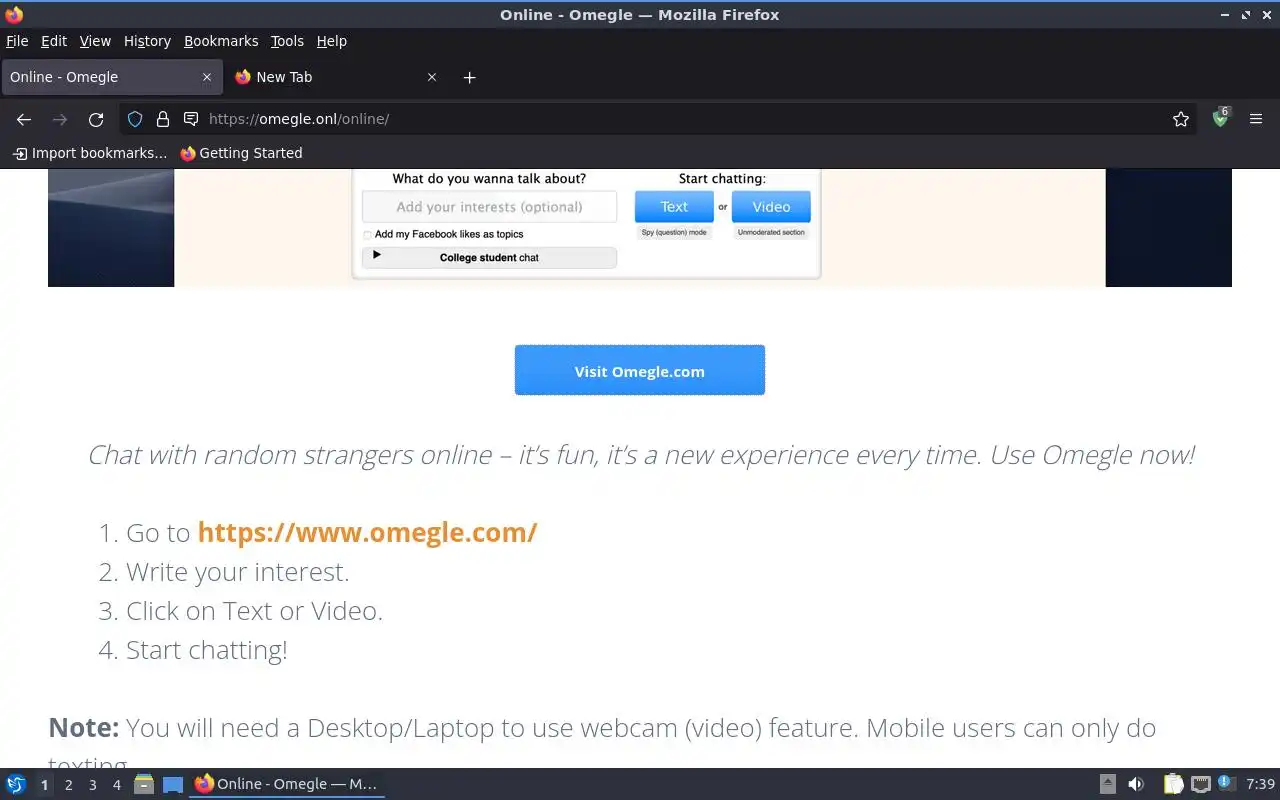Image resolution: width=1280 pixels, height=800 pixels.
Task: Switch to workspace 4
Action: pyautogui.click(x=116, y=785)
